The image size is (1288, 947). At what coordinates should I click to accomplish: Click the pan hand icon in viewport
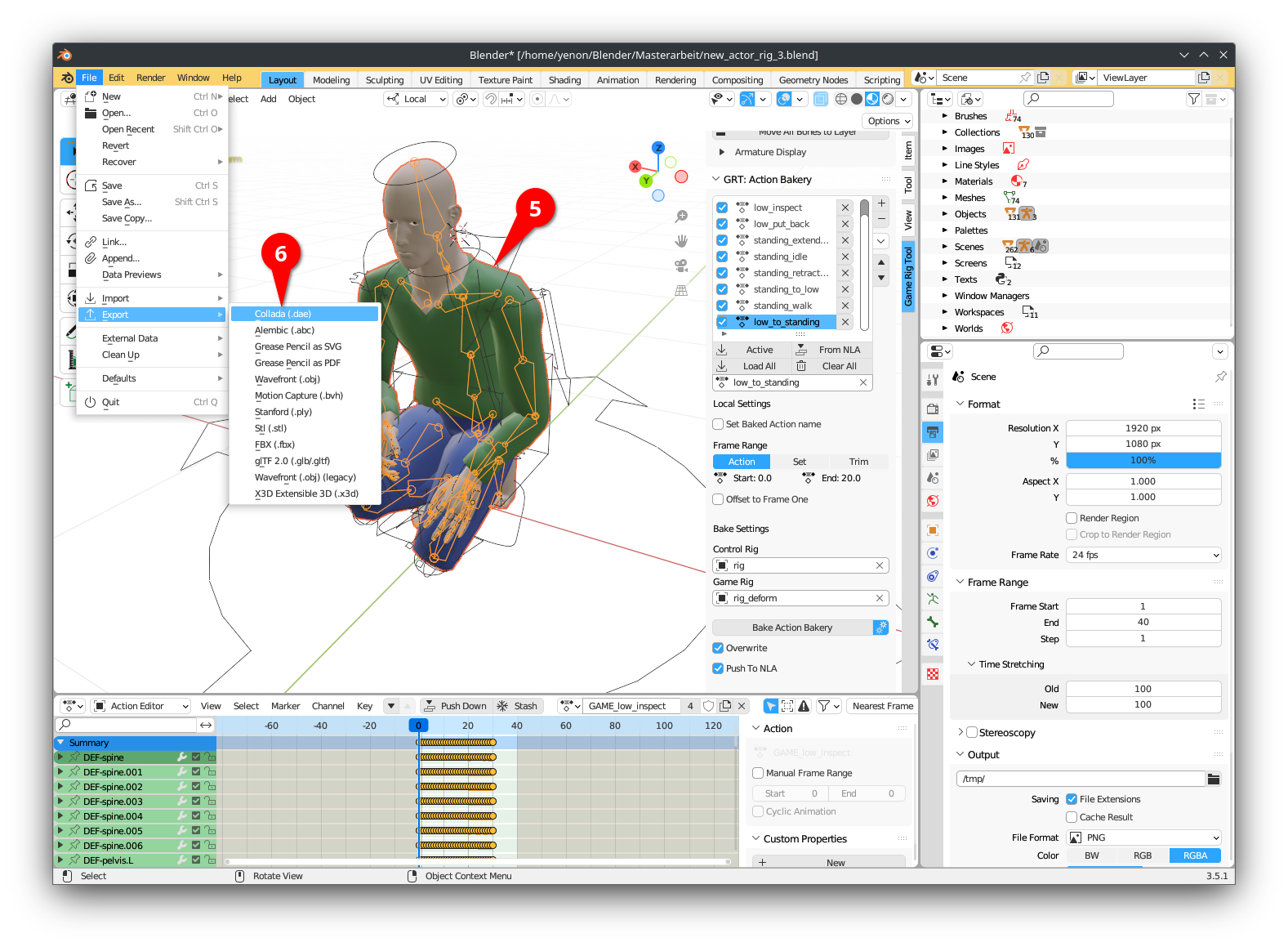click(x=680, y=241)
